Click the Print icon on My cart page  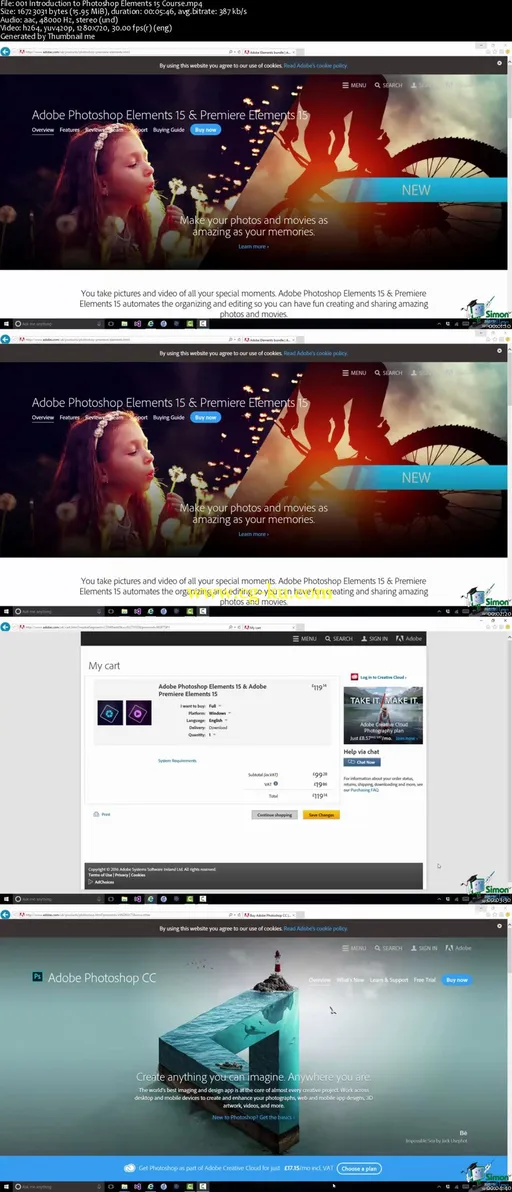pyautogui.click(x=96, y=814)
